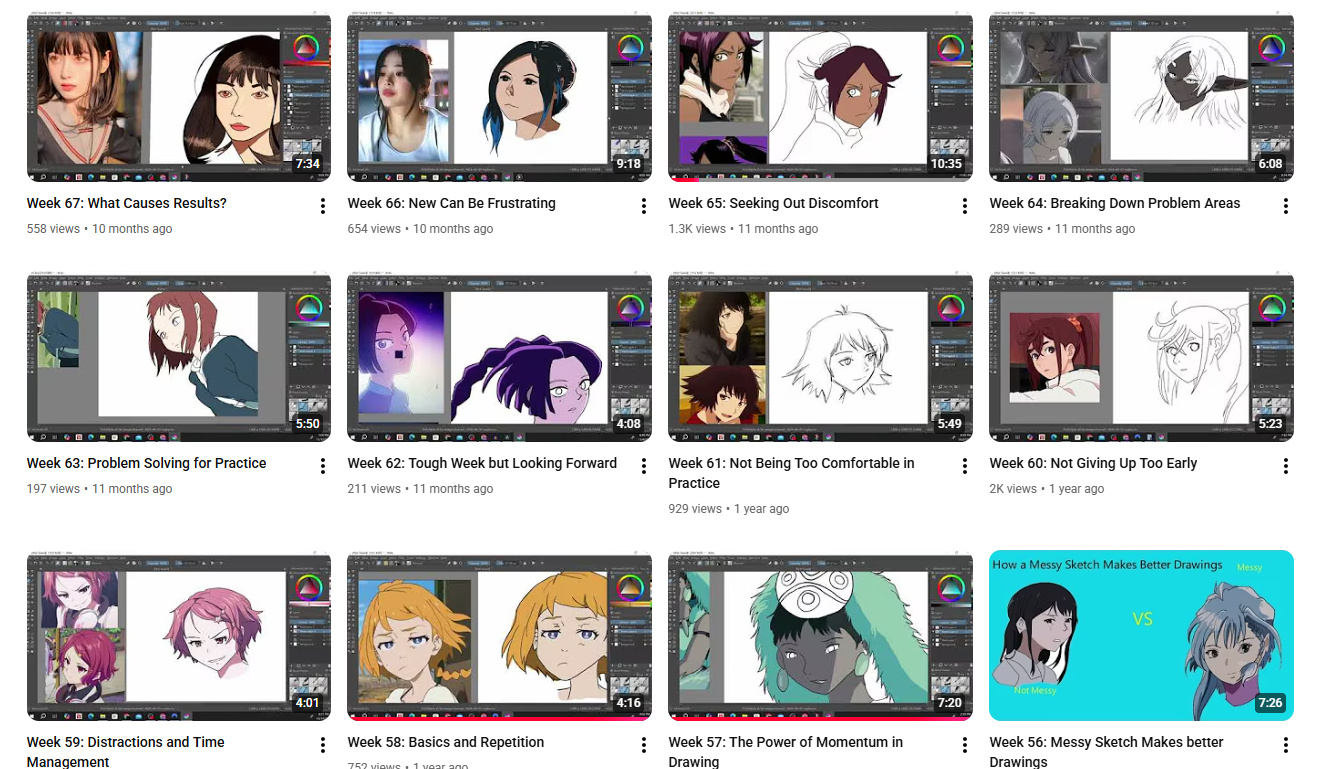Click the '211 views' count under Week 62
This screenshot has height=769, width=1325.
374,489
